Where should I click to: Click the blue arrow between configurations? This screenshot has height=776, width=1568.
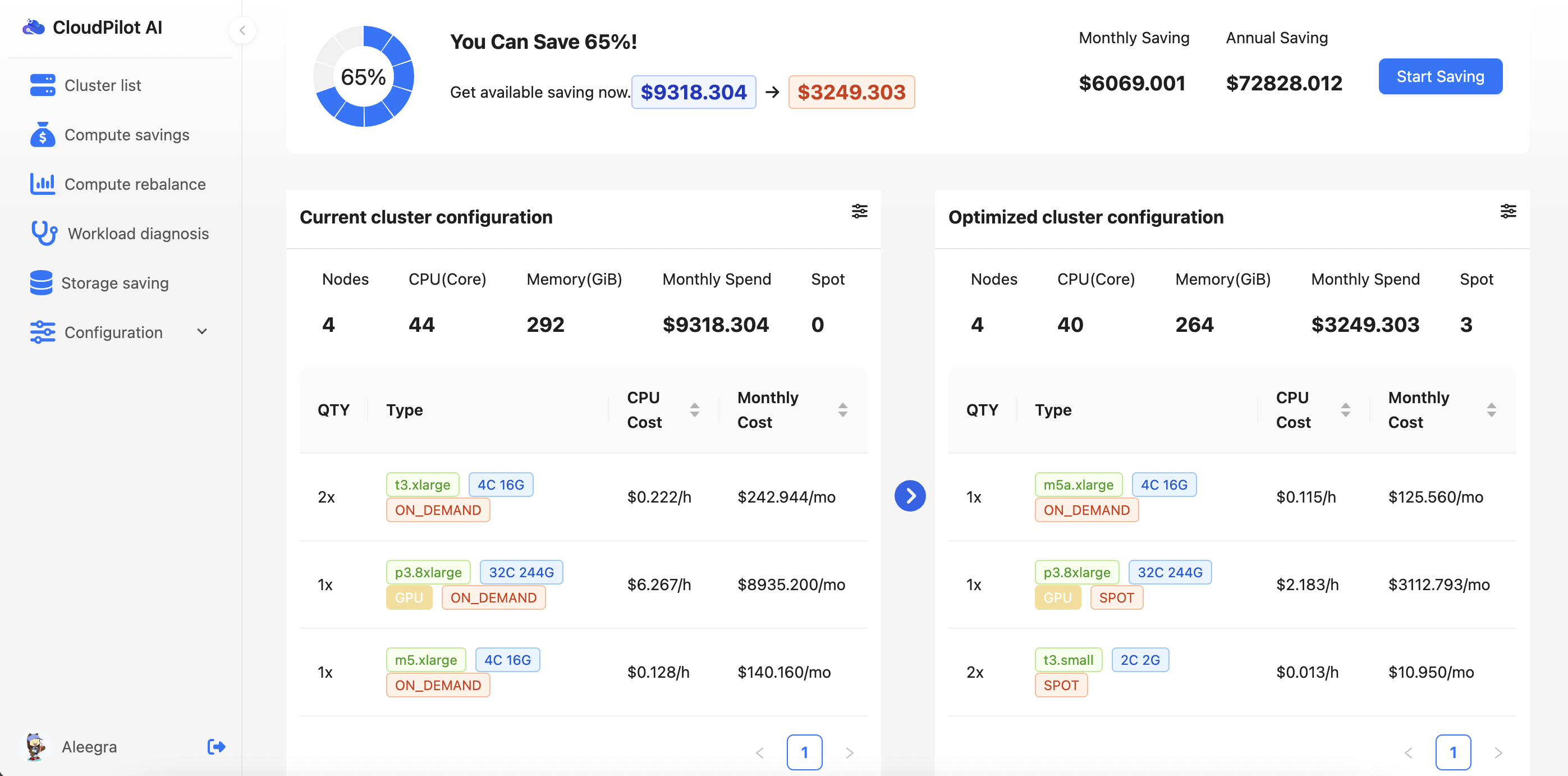pyautogui.click(x=909, y=496)
